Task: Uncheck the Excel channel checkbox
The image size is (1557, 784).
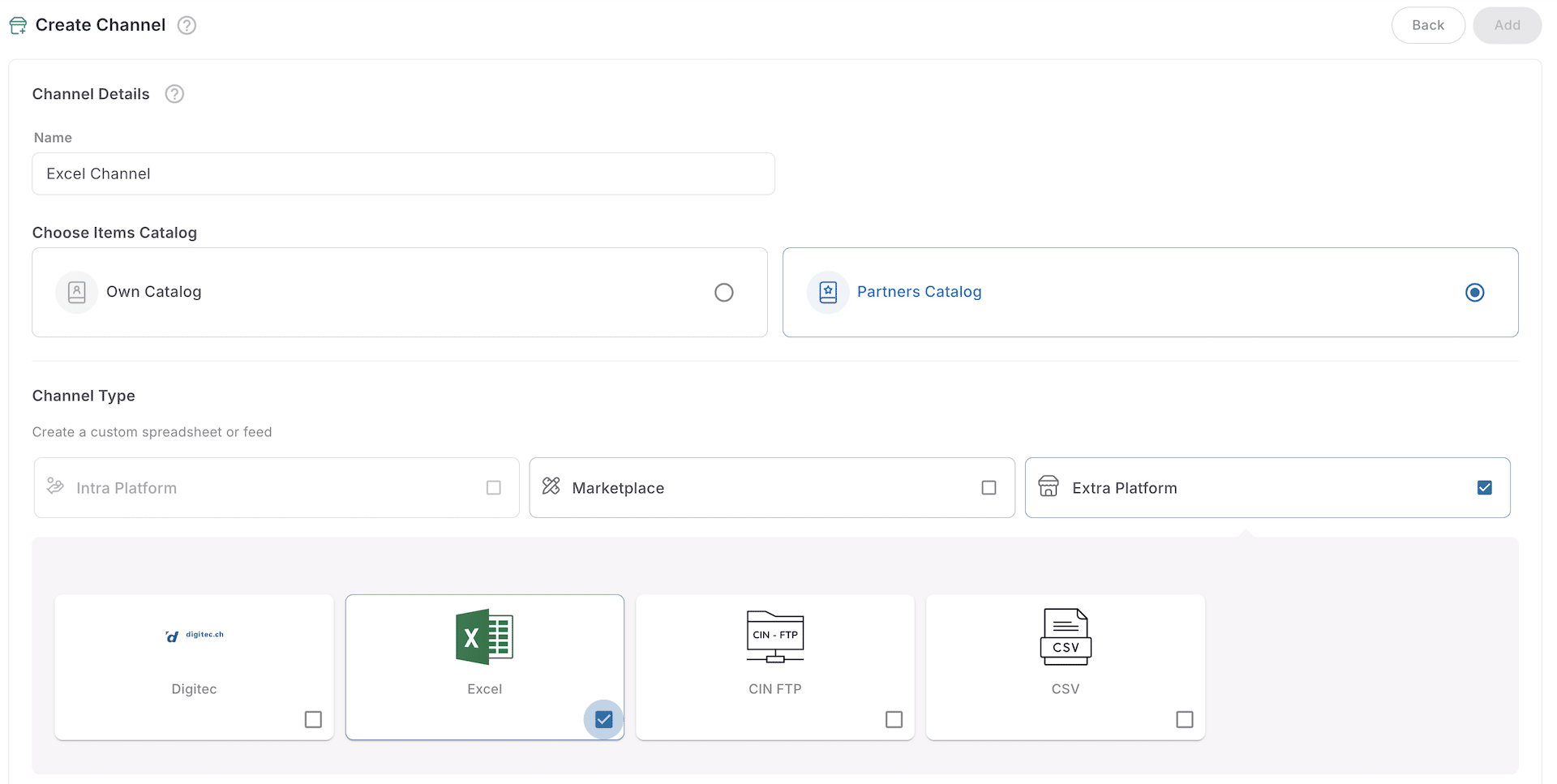Action: click(604, 720)
